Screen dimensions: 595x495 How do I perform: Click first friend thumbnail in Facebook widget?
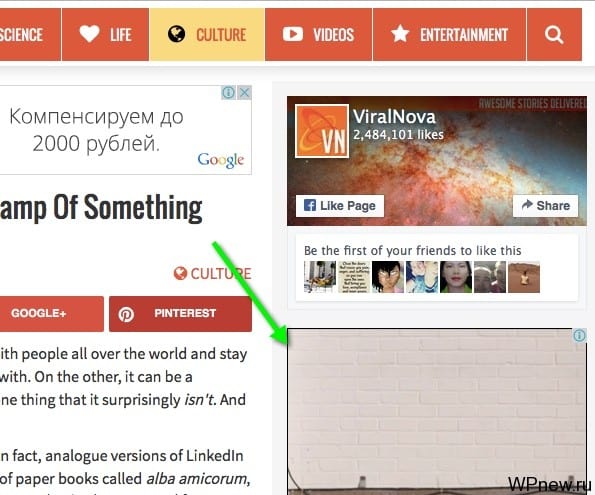click(320, 277)
